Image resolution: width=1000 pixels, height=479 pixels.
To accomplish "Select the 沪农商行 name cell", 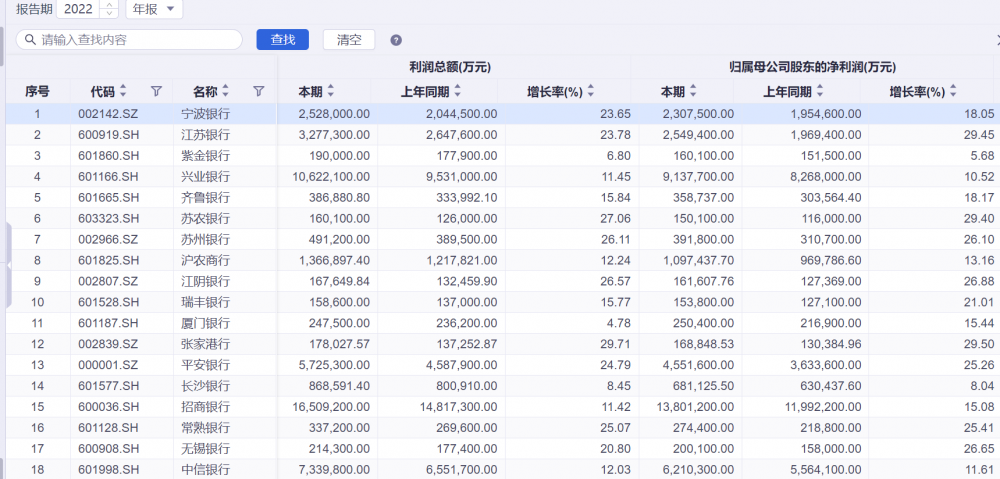I will [x=205, y=260].
